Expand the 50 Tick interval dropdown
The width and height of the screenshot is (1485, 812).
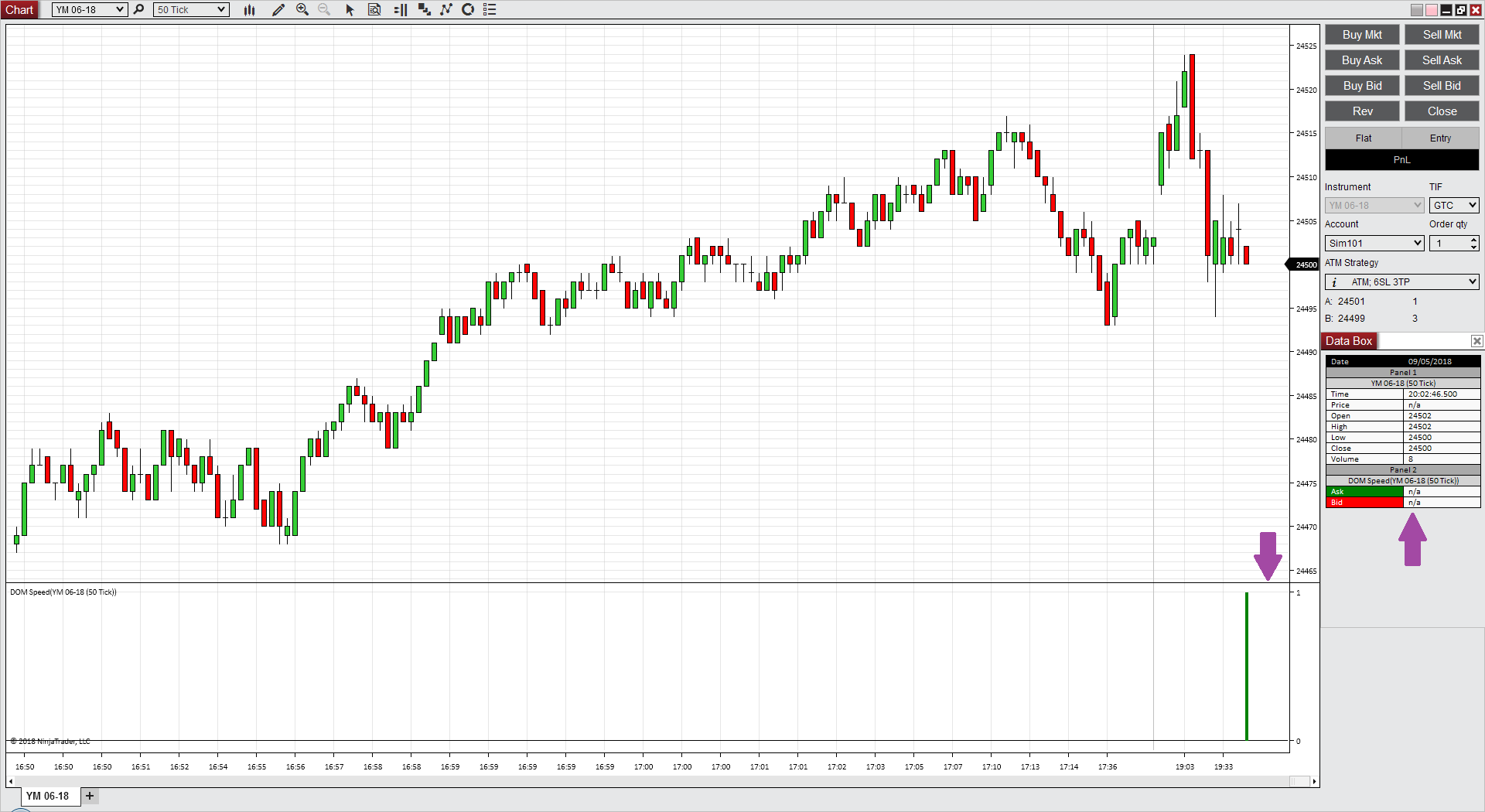191,9
